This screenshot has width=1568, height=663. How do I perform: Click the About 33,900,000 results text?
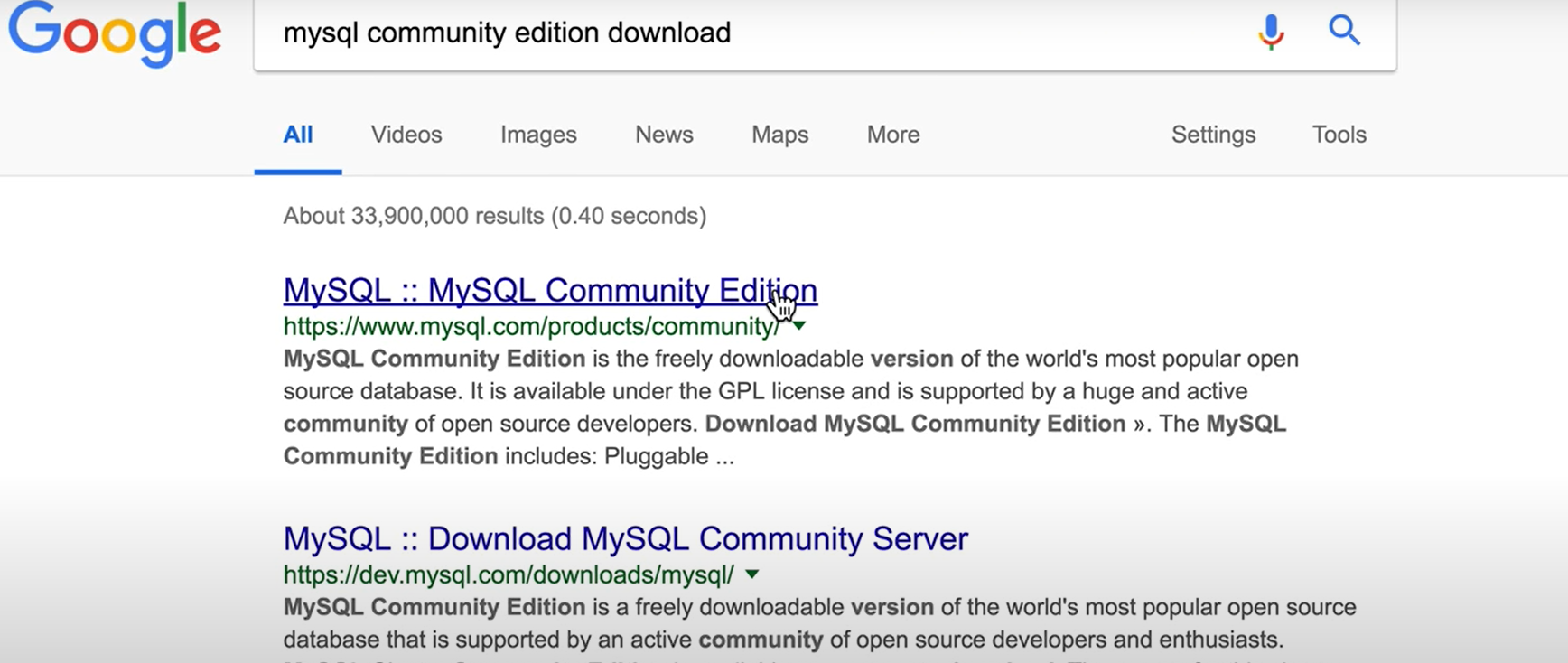pyautogui.click(x=494, y=216)
